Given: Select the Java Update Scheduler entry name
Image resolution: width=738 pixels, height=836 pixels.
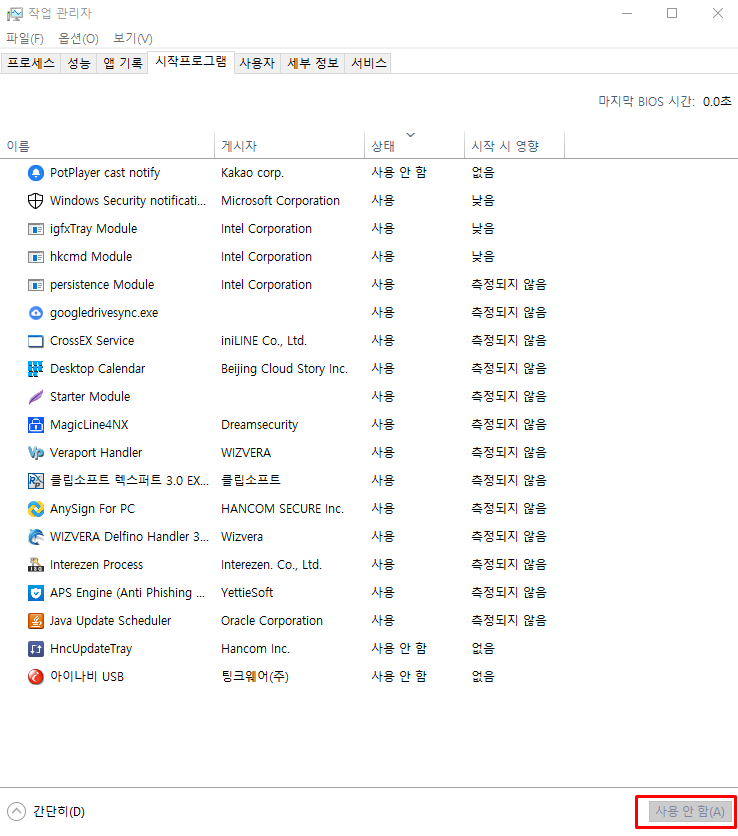Looking at the screenshot, I should tap(110, 621).
